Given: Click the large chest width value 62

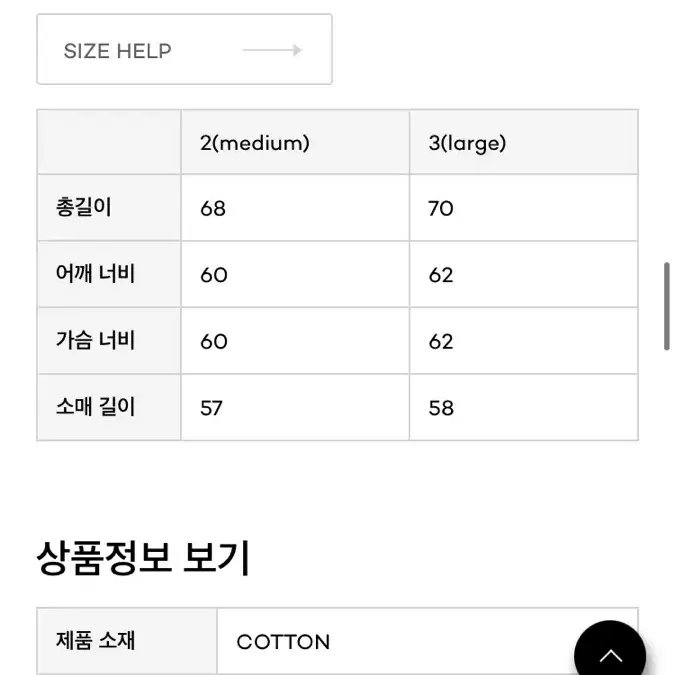Looking at the screenshot, I should click(x=440, y=342).
